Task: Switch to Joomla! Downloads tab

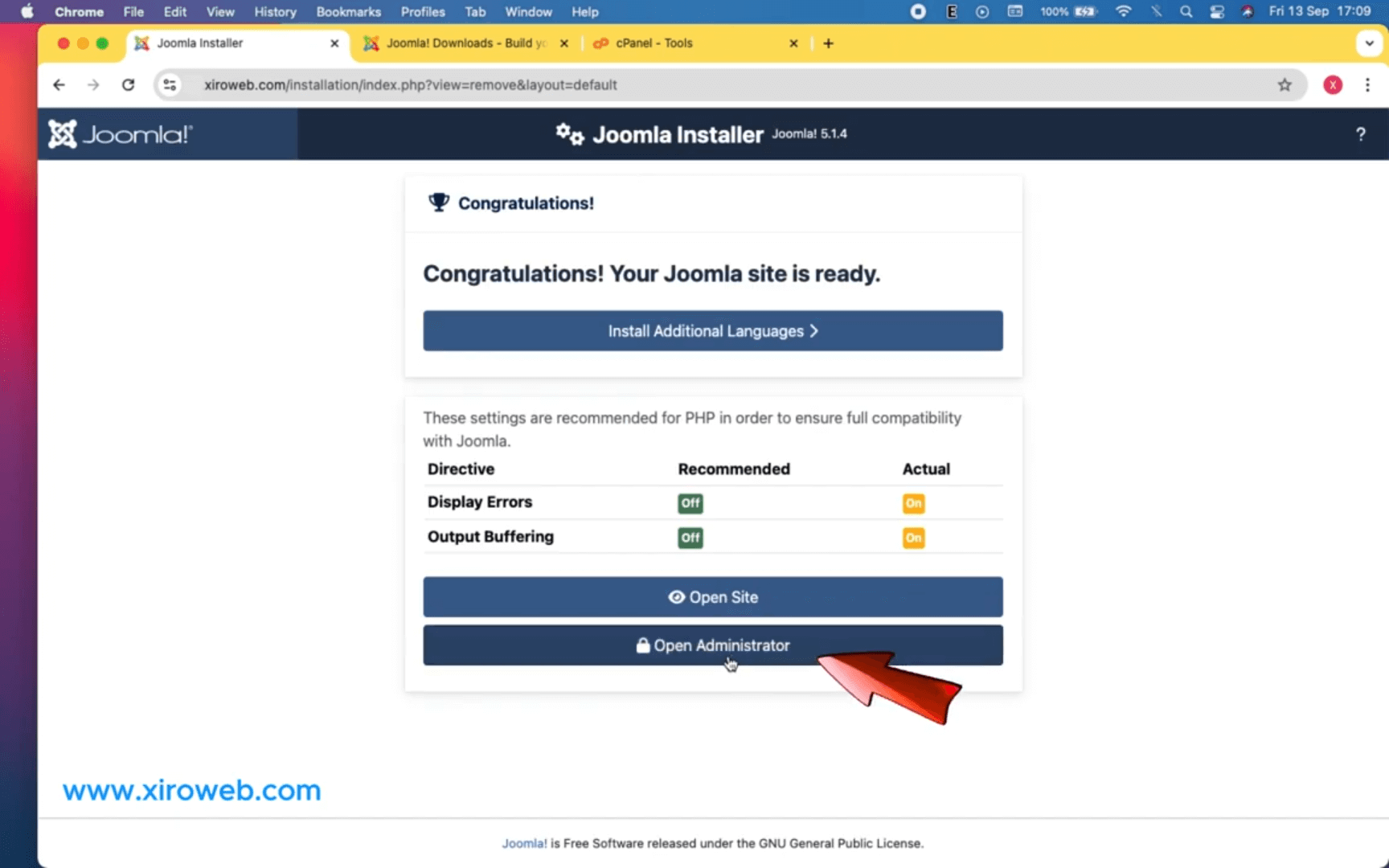Action: (466, 43)
